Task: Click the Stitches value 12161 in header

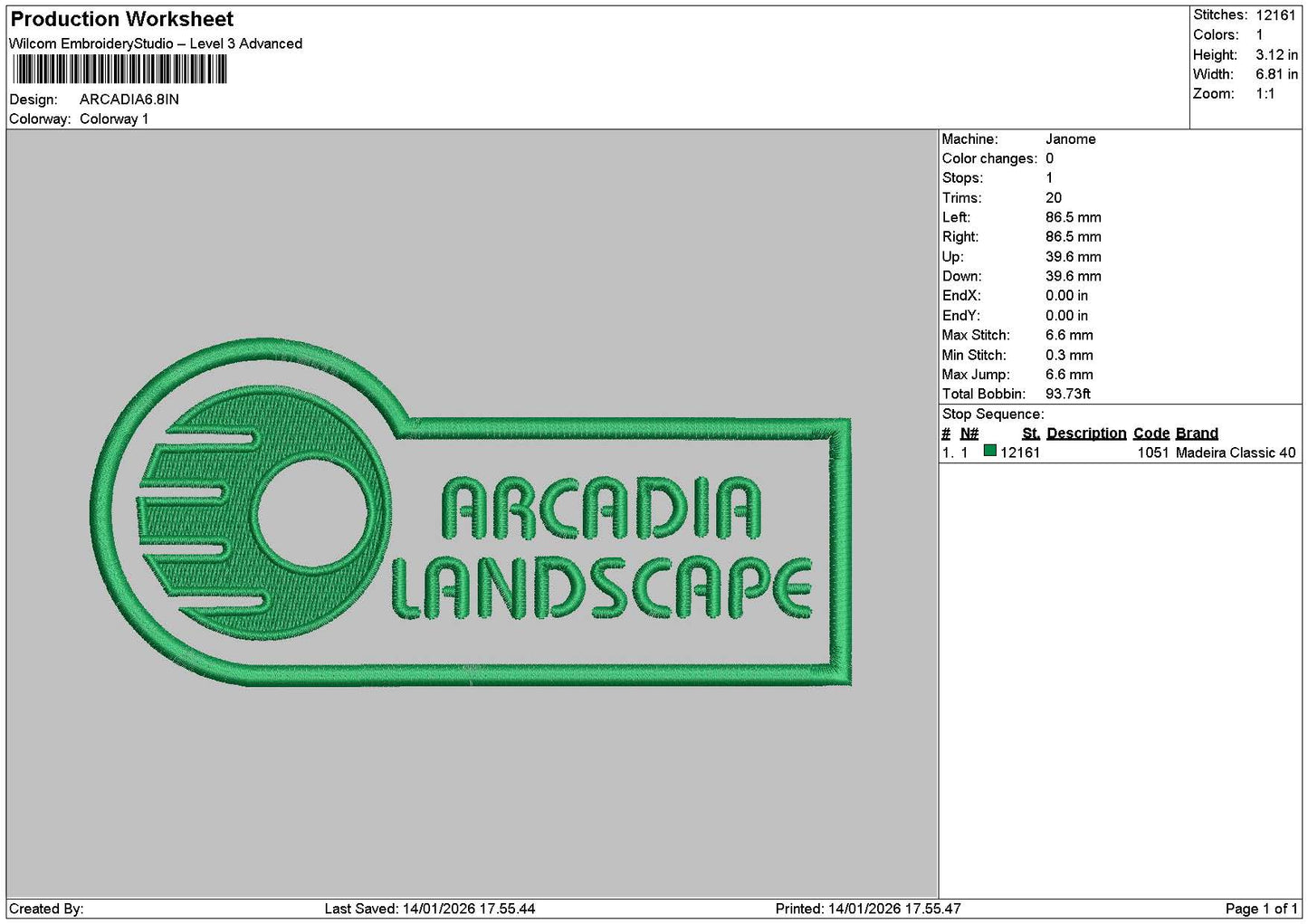Action: pos(1276,15)
